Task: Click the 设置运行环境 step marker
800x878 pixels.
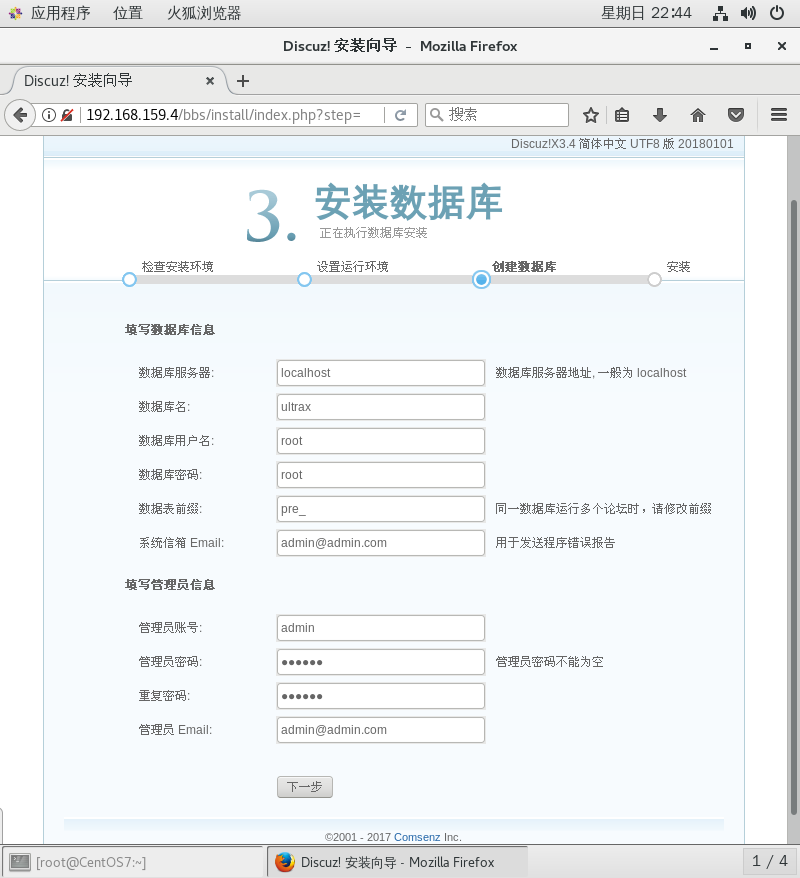Action: 305,279
